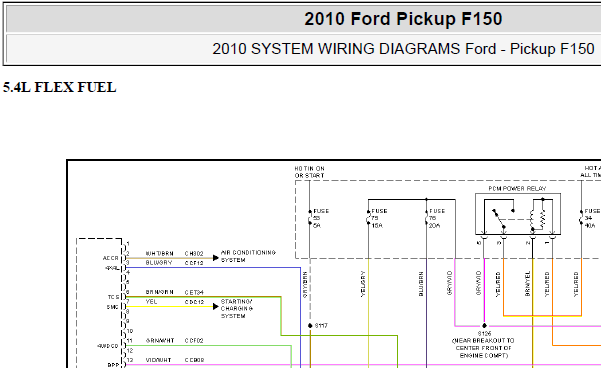
Task: Click the vertical 'YEL/GRY' wire label
Action: coord(363,284)
